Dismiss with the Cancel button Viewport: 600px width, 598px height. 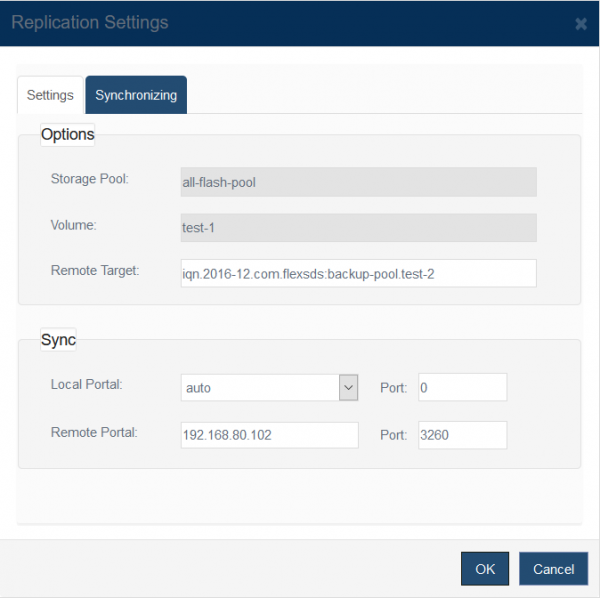tap(553, 569)
